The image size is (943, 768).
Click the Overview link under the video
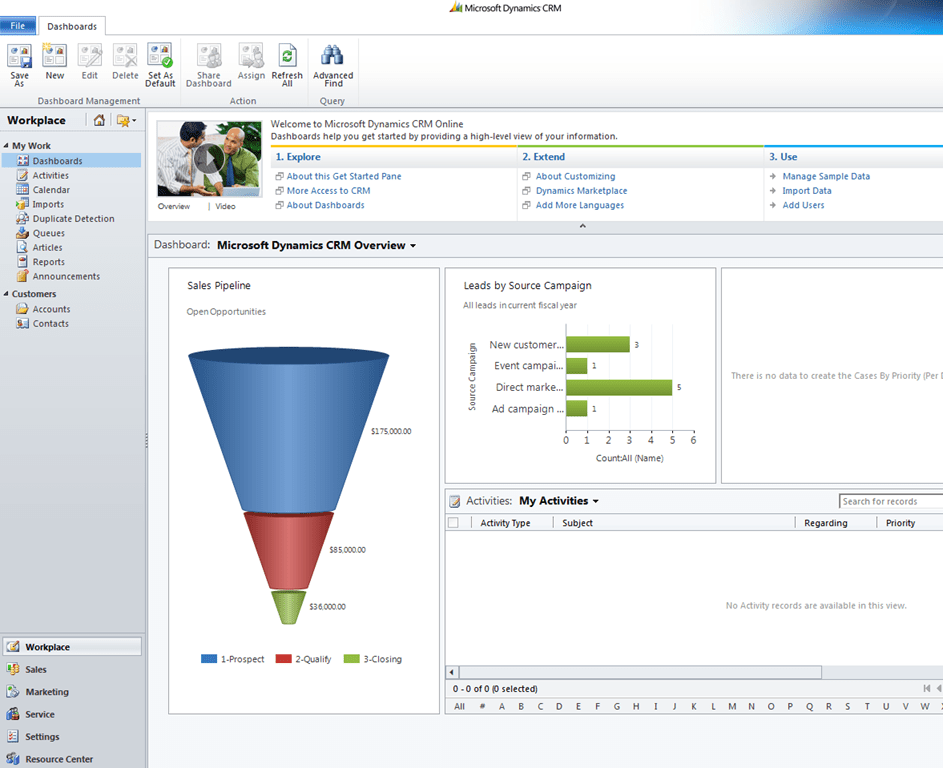tap(174, 206)
